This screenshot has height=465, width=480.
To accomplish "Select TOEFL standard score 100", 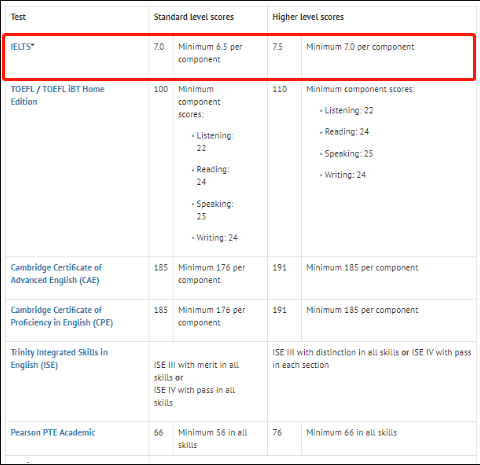I will 161,89.
